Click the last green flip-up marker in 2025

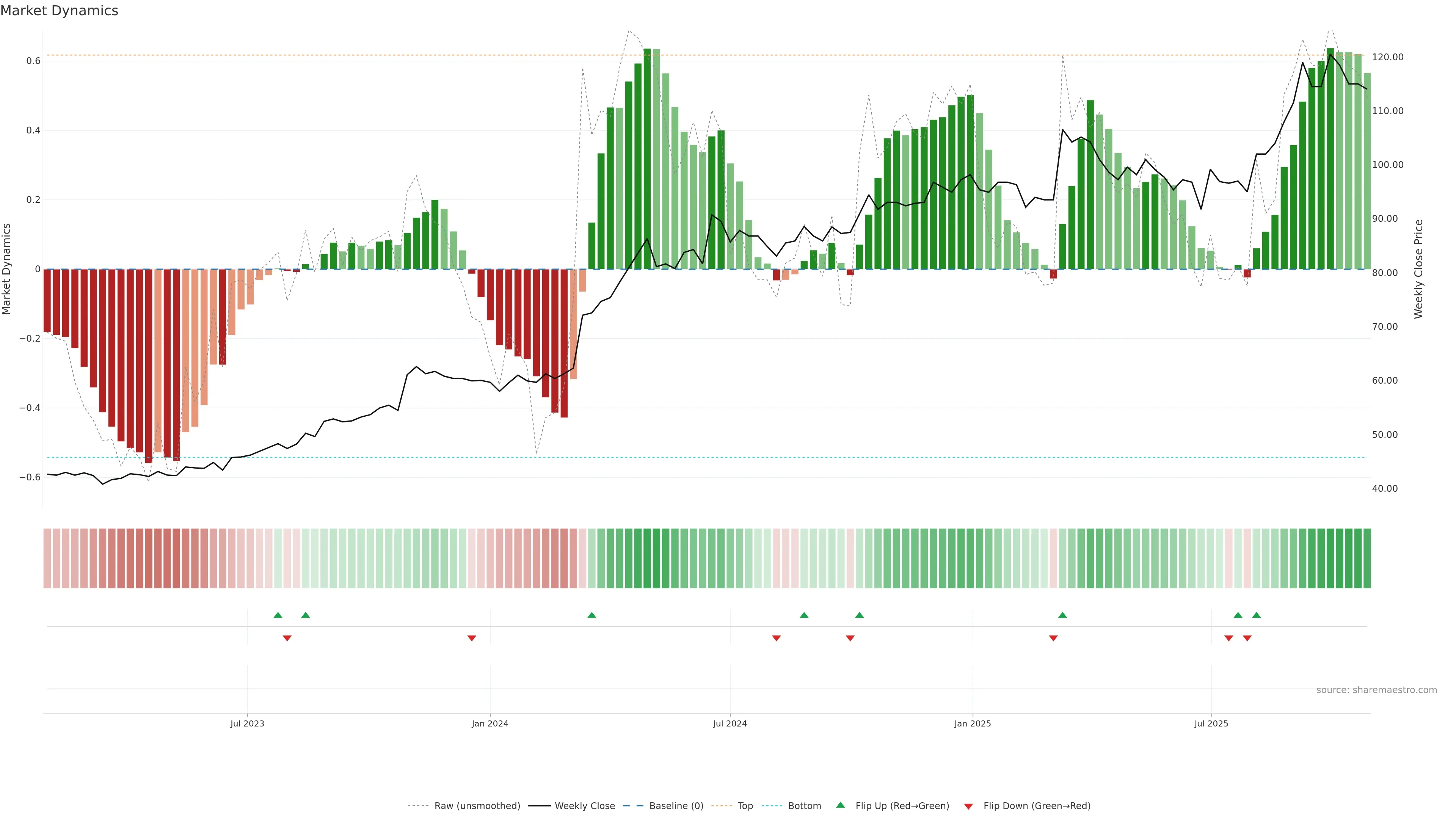1256,615
